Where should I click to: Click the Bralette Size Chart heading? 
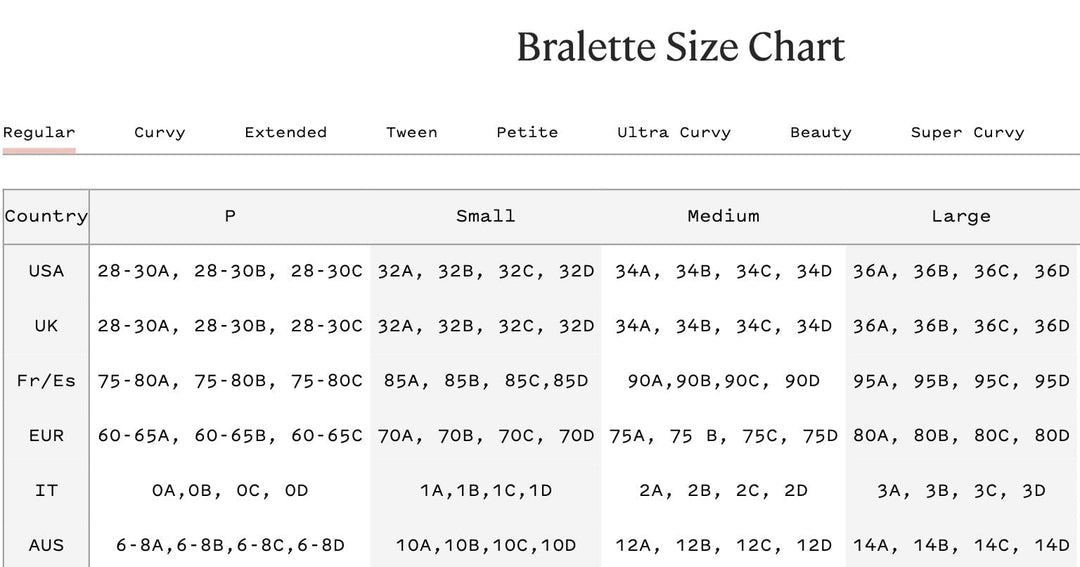click(x=680, y=47)
